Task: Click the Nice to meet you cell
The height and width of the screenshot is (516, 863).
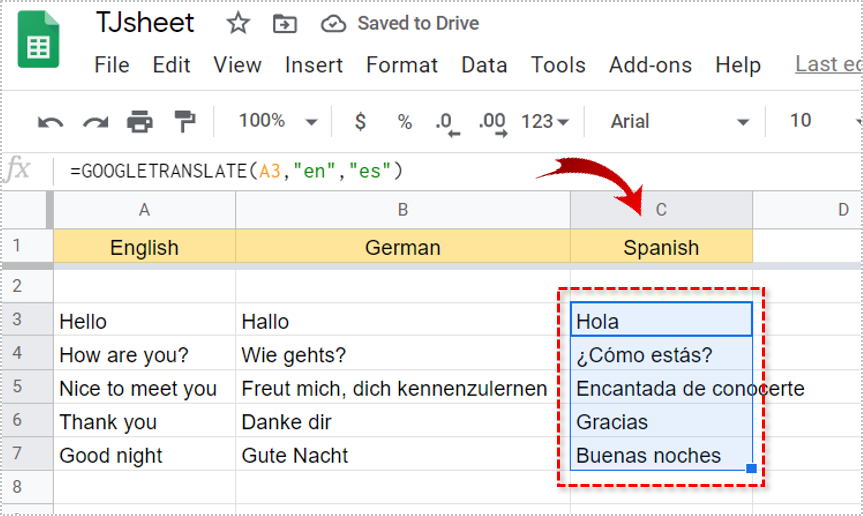Action: click(x=144, y=387)
